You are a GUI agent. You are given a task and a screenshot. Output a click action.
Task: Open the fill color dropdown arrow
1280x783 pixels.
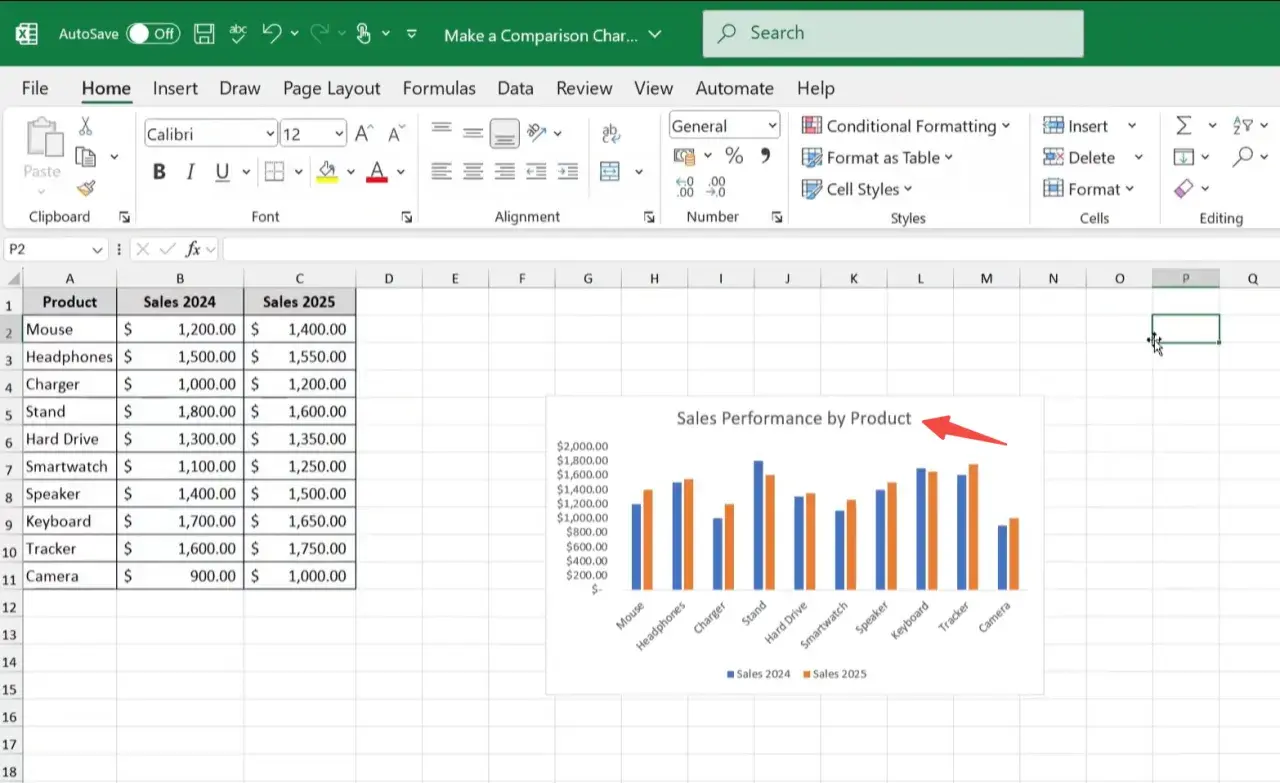click(350, 172)
